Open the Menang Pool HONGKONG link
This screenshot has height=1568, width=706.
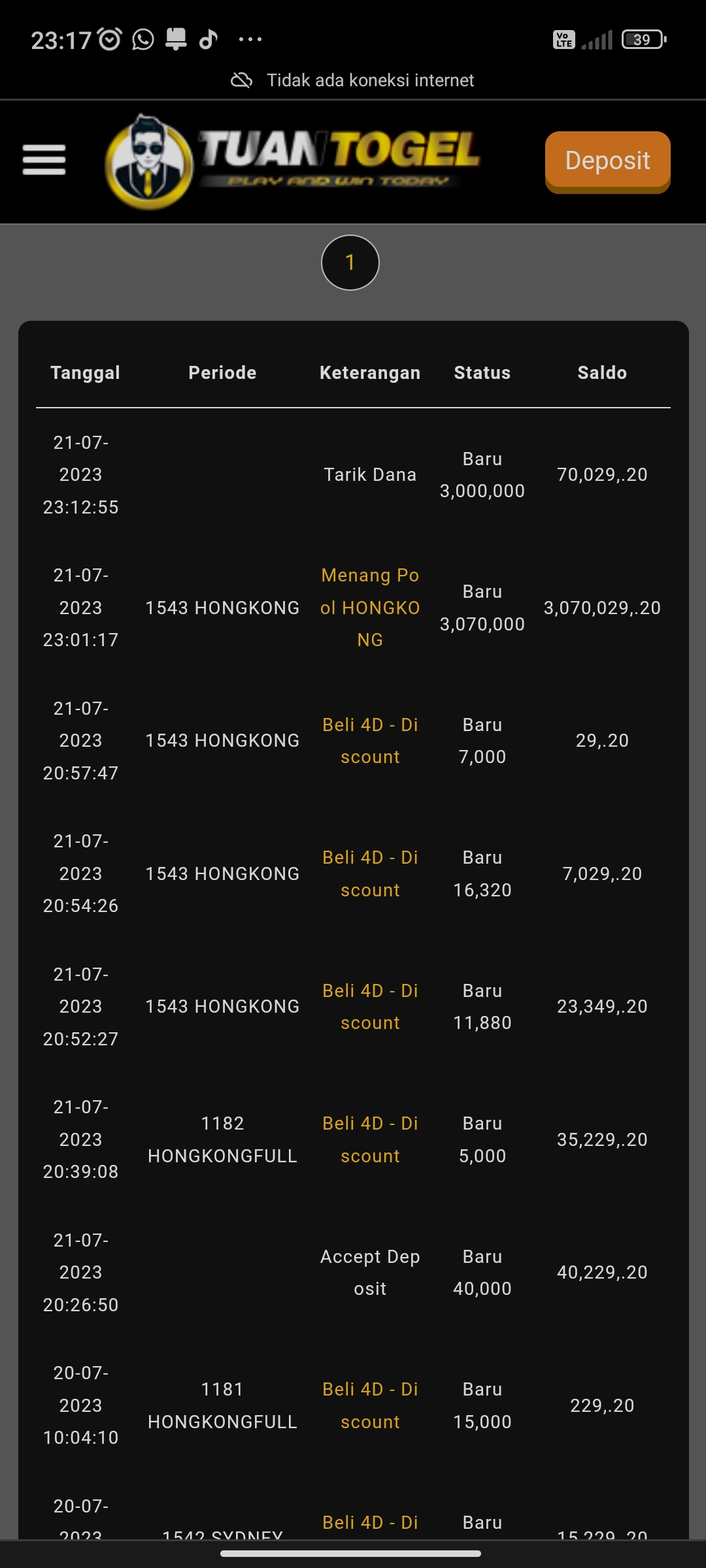370,608
